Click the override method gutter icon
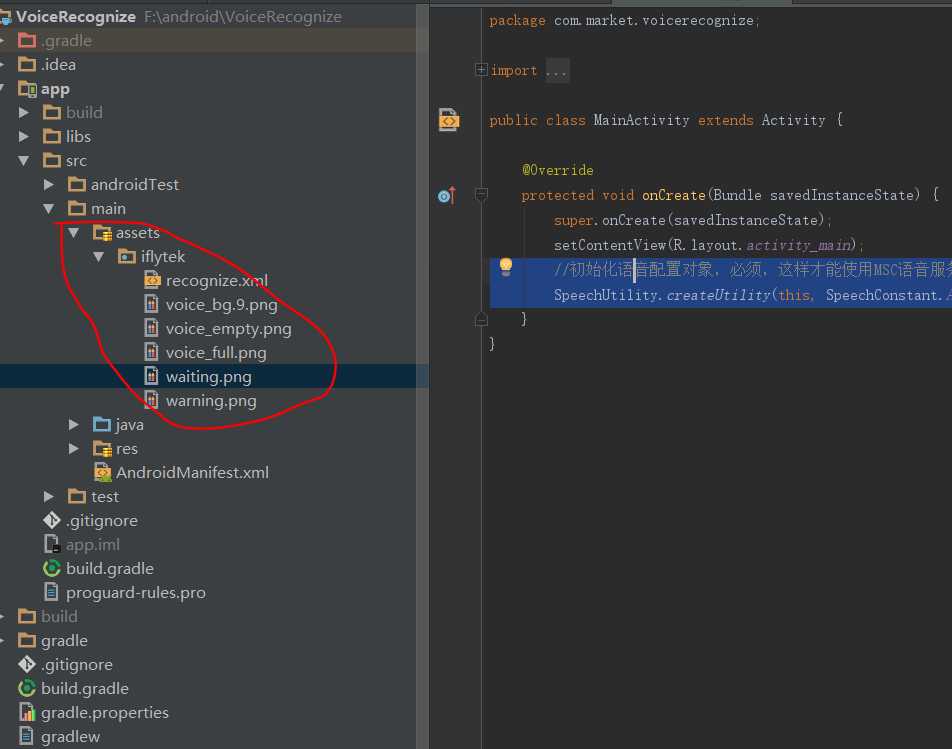This screenshot has height=749, width=952. pyautogui.click(x=447, y=195)
